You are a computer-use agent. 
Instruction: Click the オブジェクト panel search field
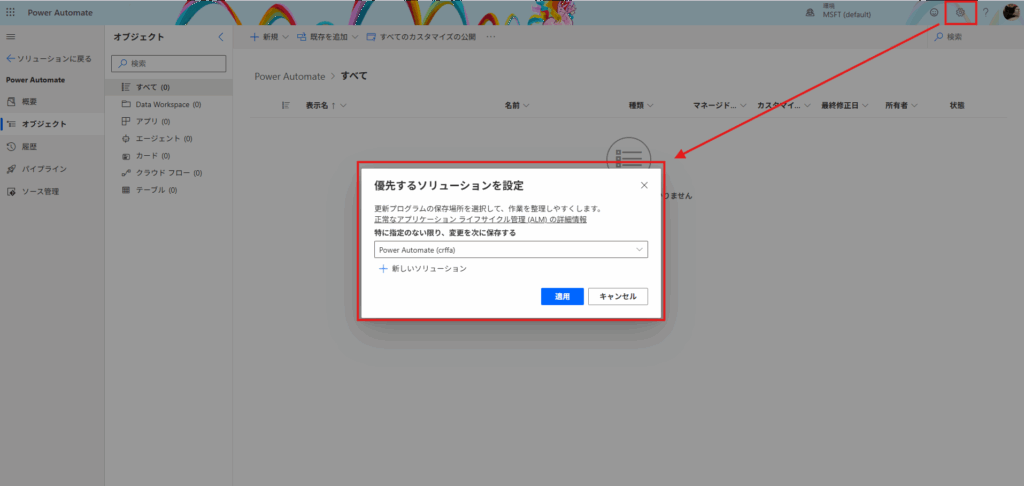click(x=168, y=63)
